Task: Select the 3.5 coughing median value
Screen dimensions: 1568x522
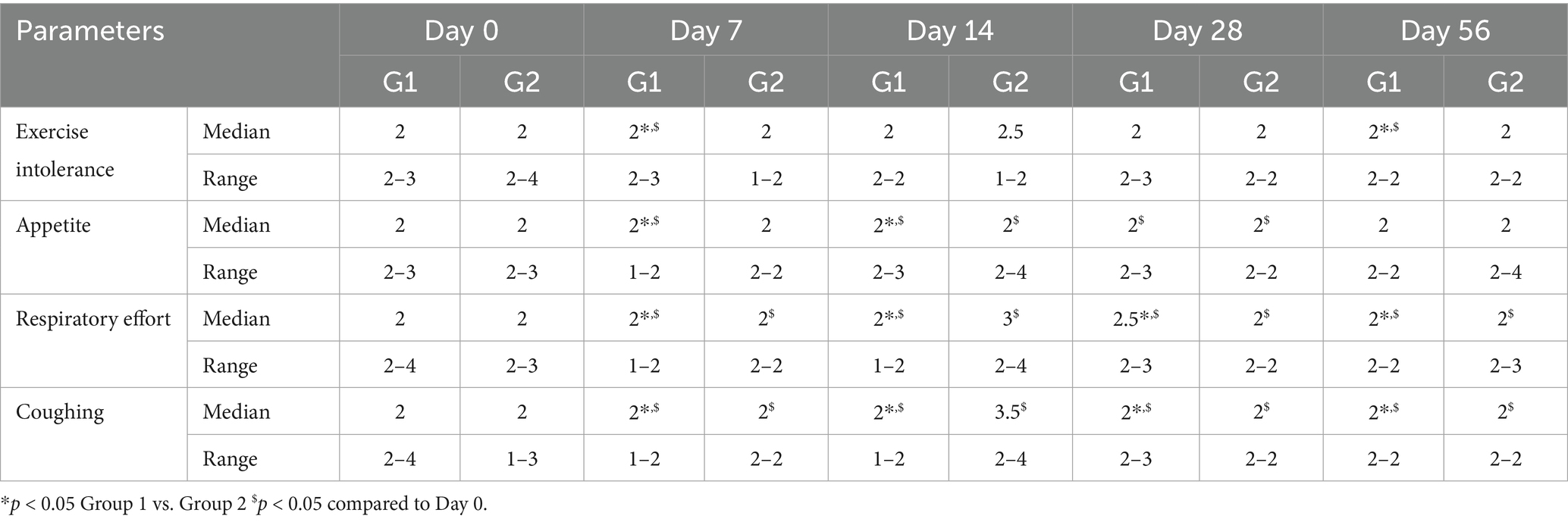Action: click(1010, 412)
